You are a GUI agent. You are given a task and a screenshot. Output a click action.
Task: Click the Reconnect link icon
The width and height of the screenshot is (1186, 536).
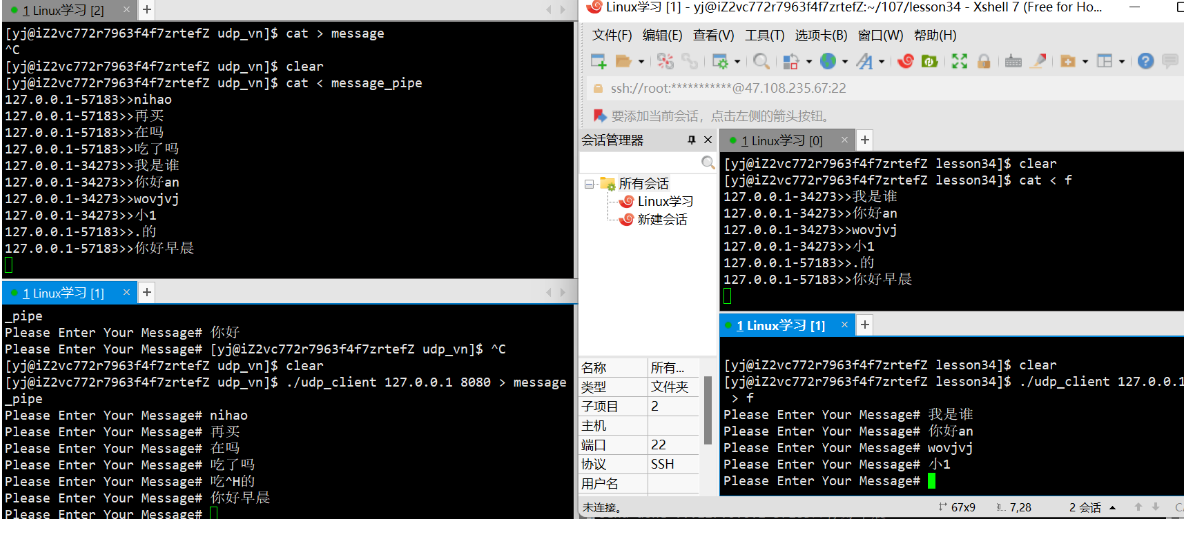pyautogui.click(x=689, y=61)
